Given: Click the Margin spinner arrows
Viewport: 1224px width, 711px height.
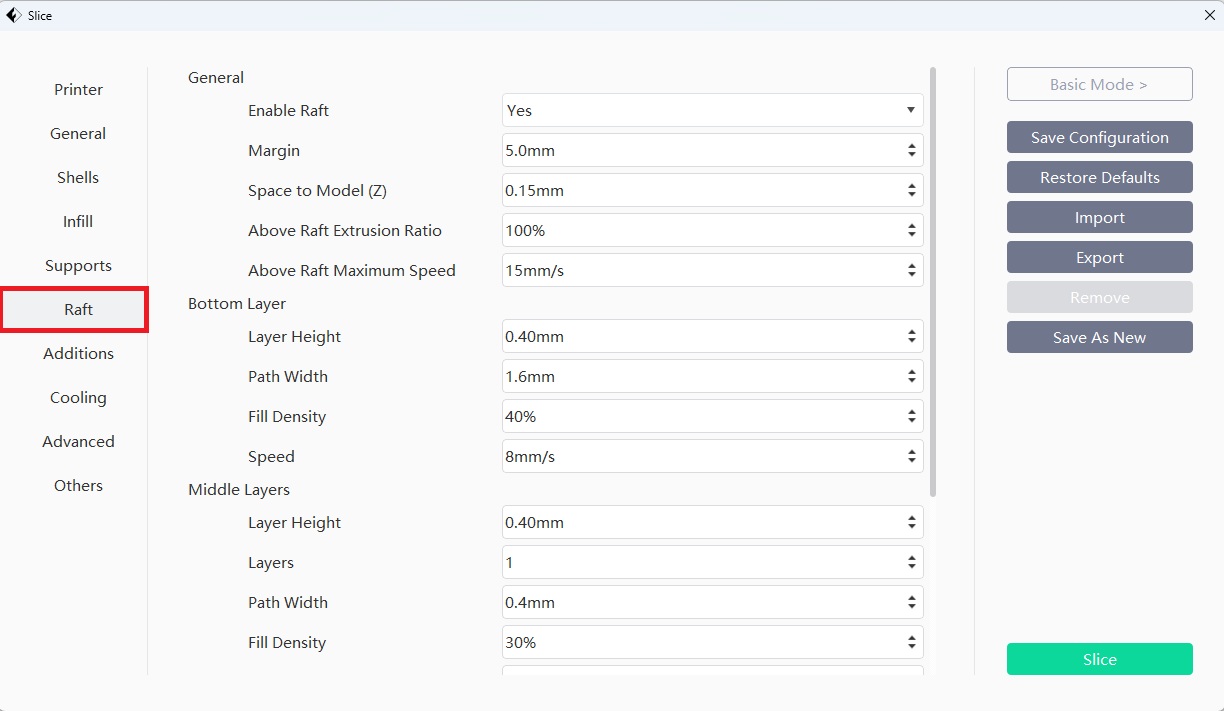Looking at the screenshot, I should [911, 150].
